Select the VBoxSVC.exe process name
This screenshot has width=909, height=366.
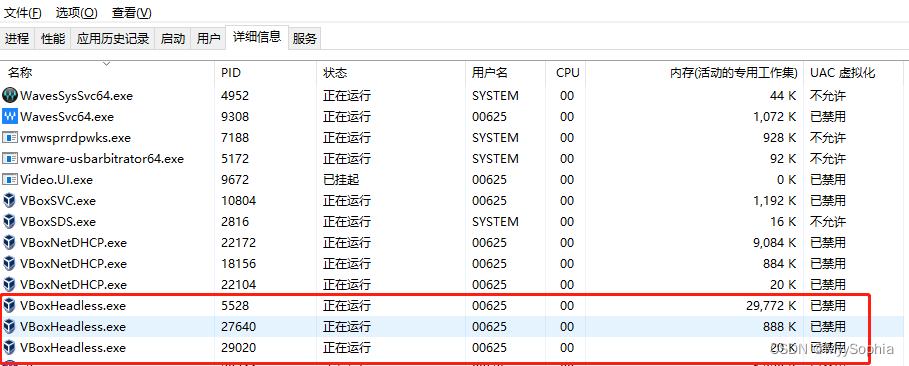58,201
